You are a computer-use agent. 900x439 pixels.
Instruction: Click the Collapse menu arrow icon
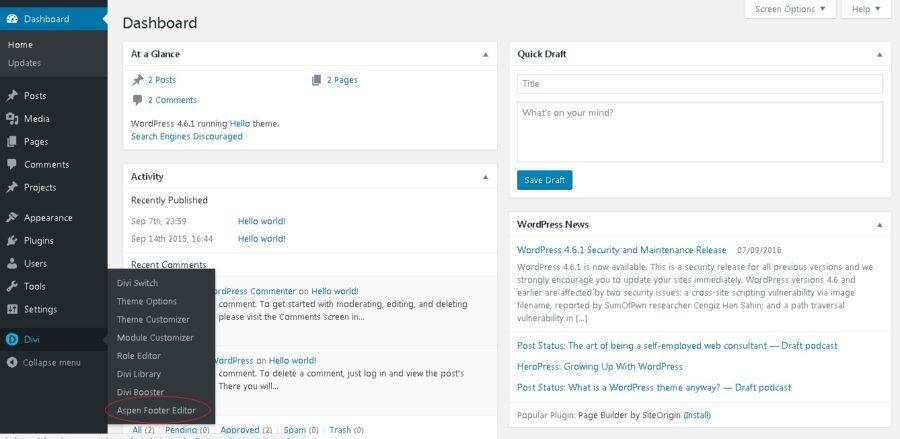(12, 363)
